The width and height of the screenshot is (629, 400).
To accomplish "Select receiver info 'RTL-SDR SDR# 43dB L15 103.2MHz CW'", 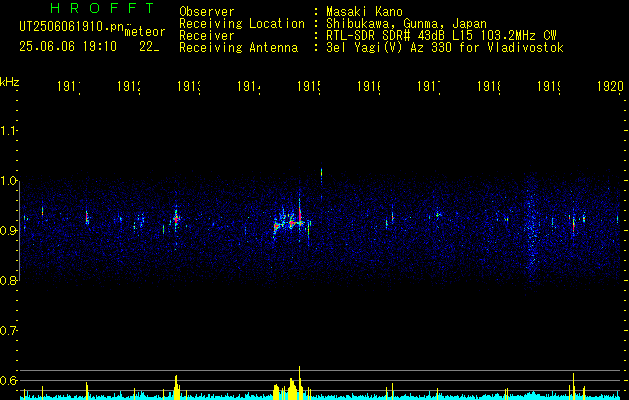I will pos(441,36).
